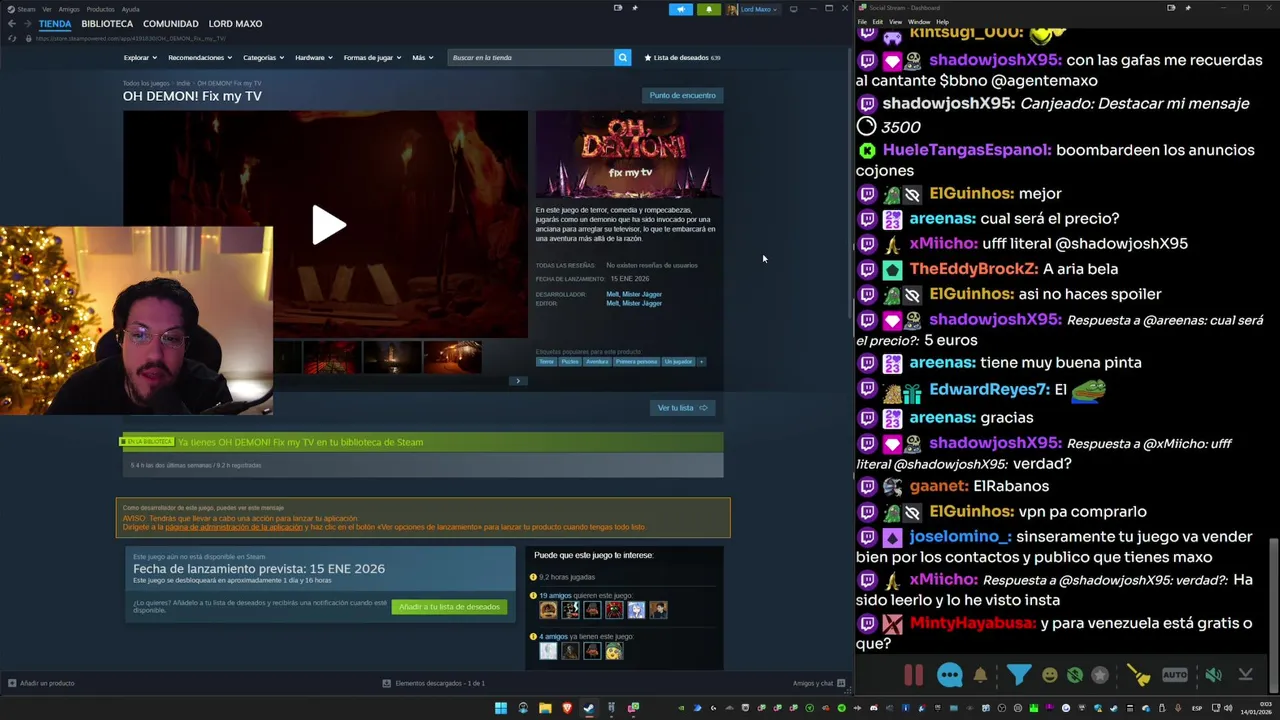Clear chat with the yellow broom icon

point(1138,675)
